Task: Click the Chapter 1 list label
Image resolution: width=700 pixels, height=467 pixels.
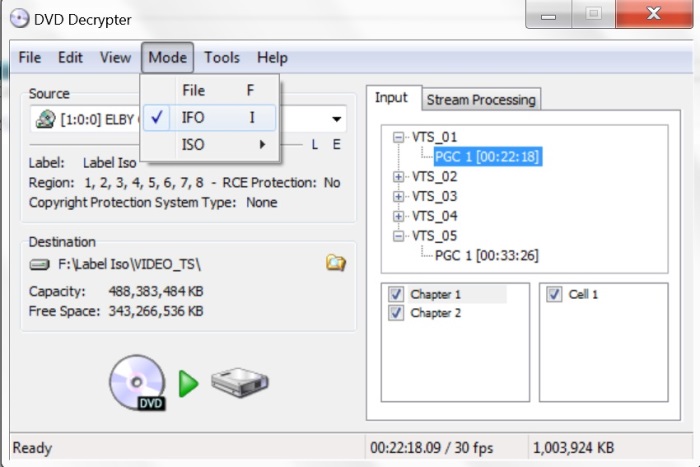Action: point(435,295)
